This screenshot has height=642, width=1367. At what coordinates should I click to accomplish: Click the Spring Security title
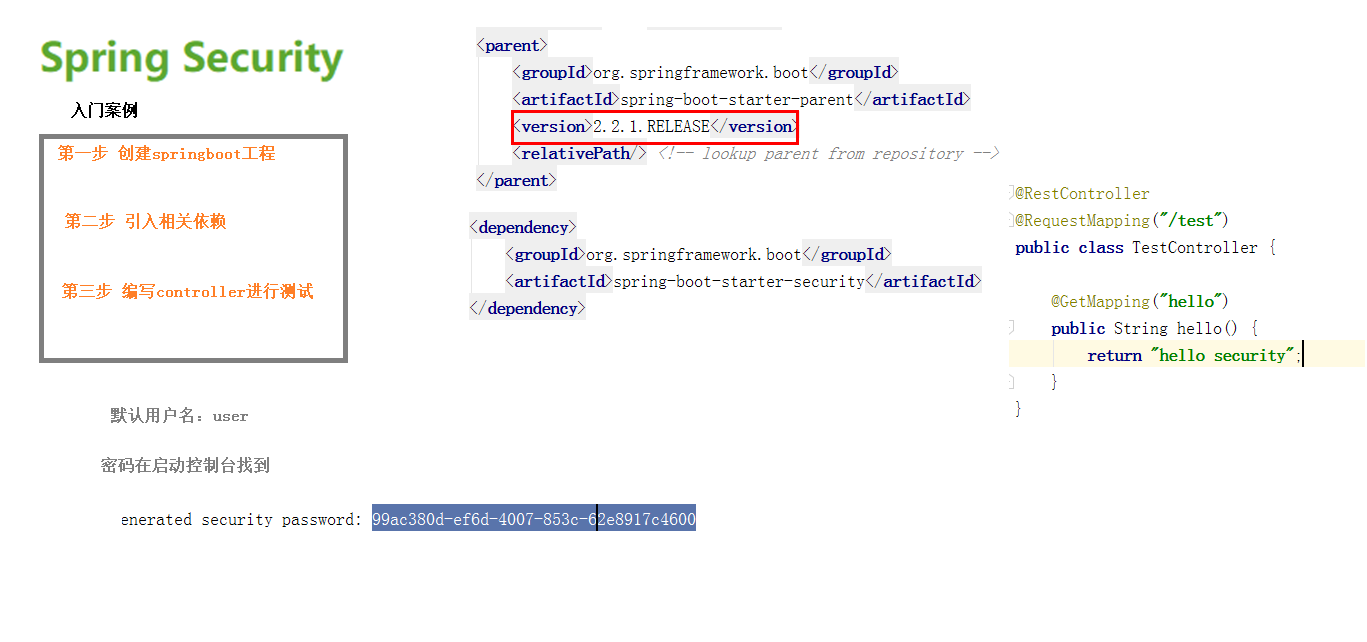(x=192, y=60)
